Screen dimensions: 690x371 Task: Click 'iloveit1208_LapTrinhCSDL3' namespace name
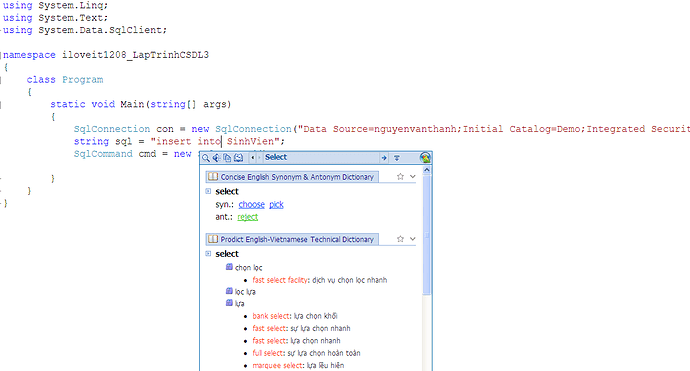pos(135,55)
